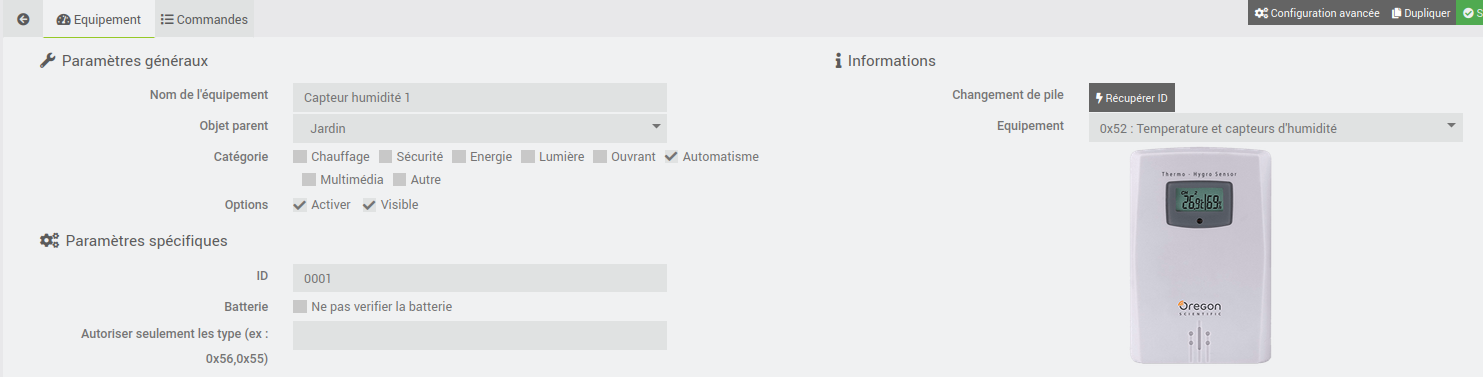This screenshot has height=377, width=1483.
Task: Click the Oregon thermo-hygro sensor image
Action: click(1199, 256)
